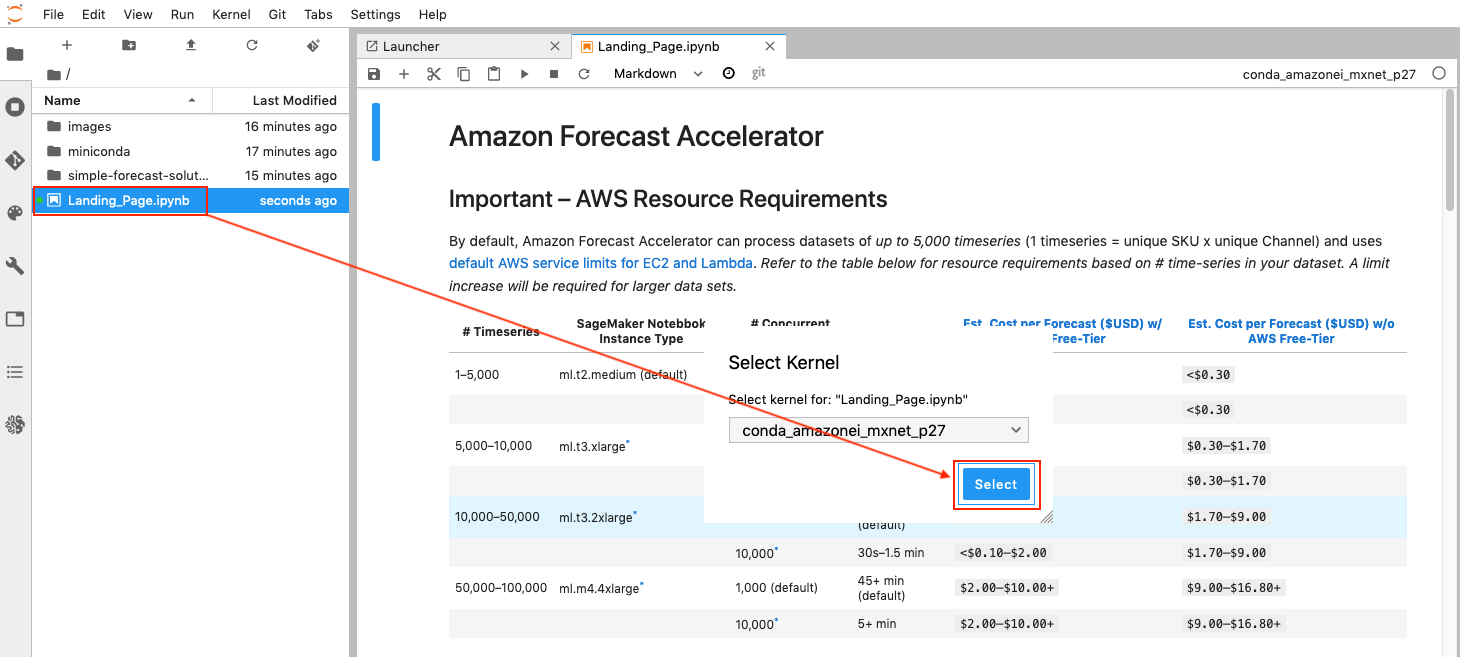The image size is (1460, 657).
Task: Click the <$0.10–$2.00 cost cell
Action: (1005, 552)
